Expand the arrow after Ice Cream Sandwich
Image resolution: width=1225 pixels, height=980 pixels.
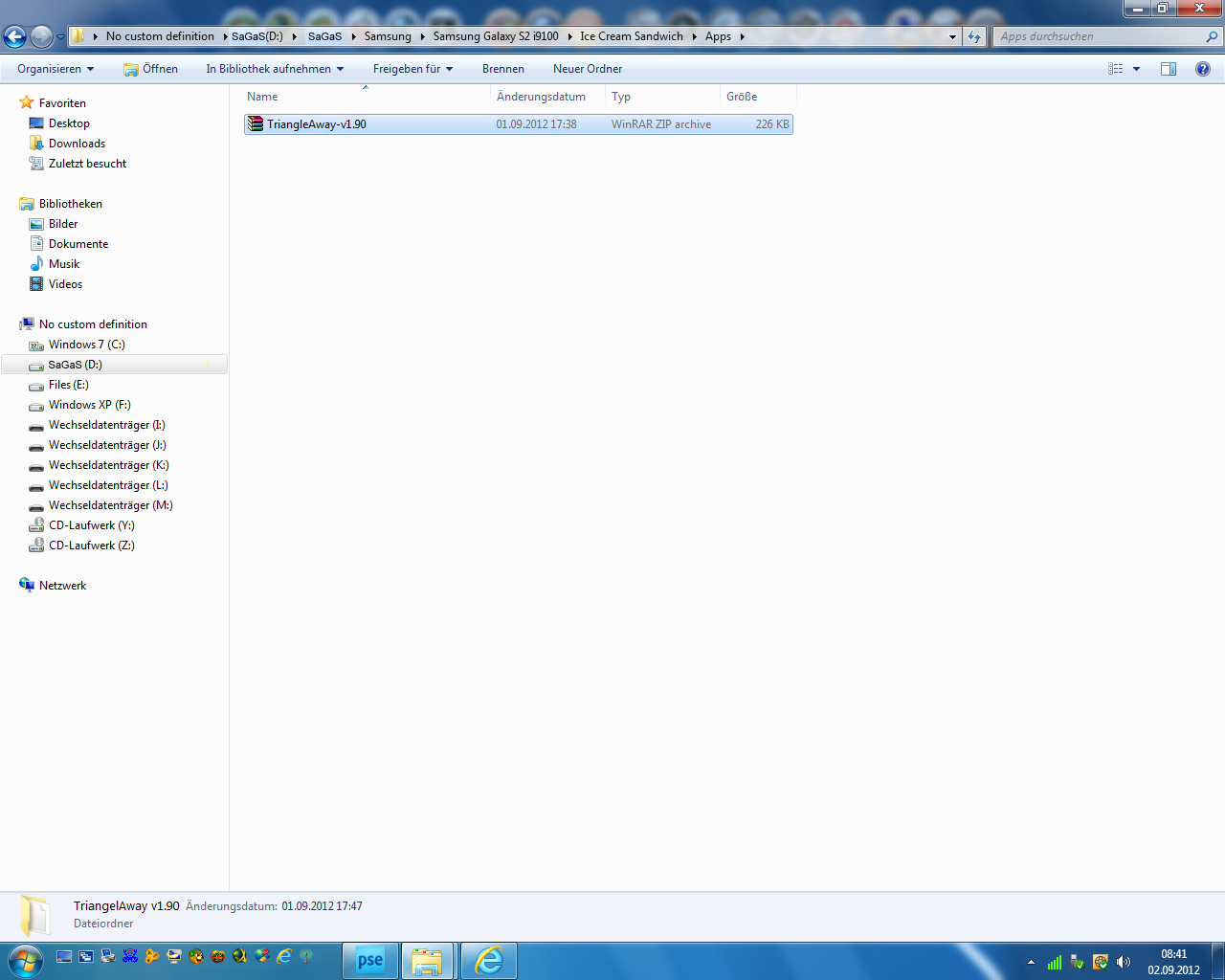pyautogui.click(x=694, y=36)
